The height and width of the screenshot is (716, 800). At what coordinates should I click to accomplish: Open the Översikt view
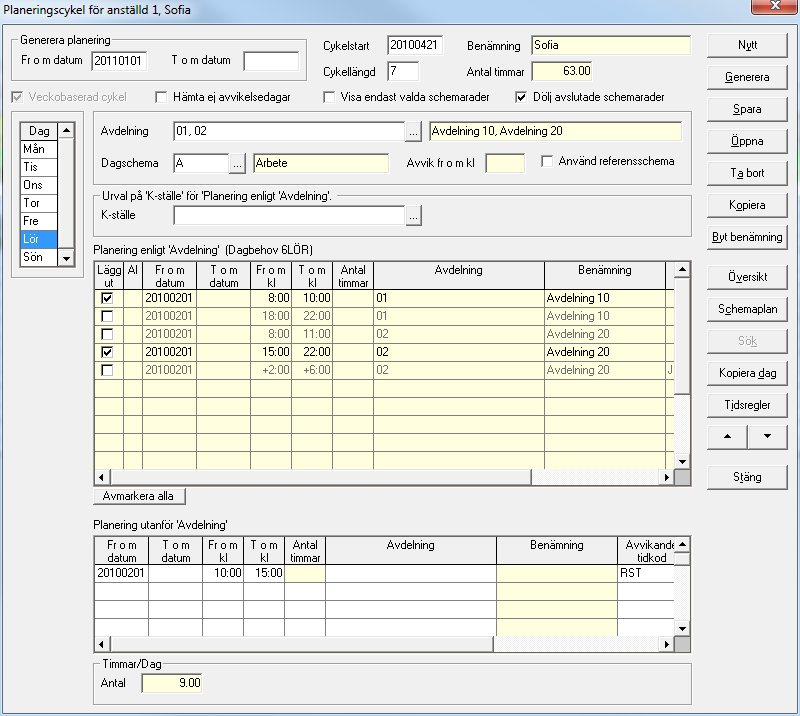point(747,277)
